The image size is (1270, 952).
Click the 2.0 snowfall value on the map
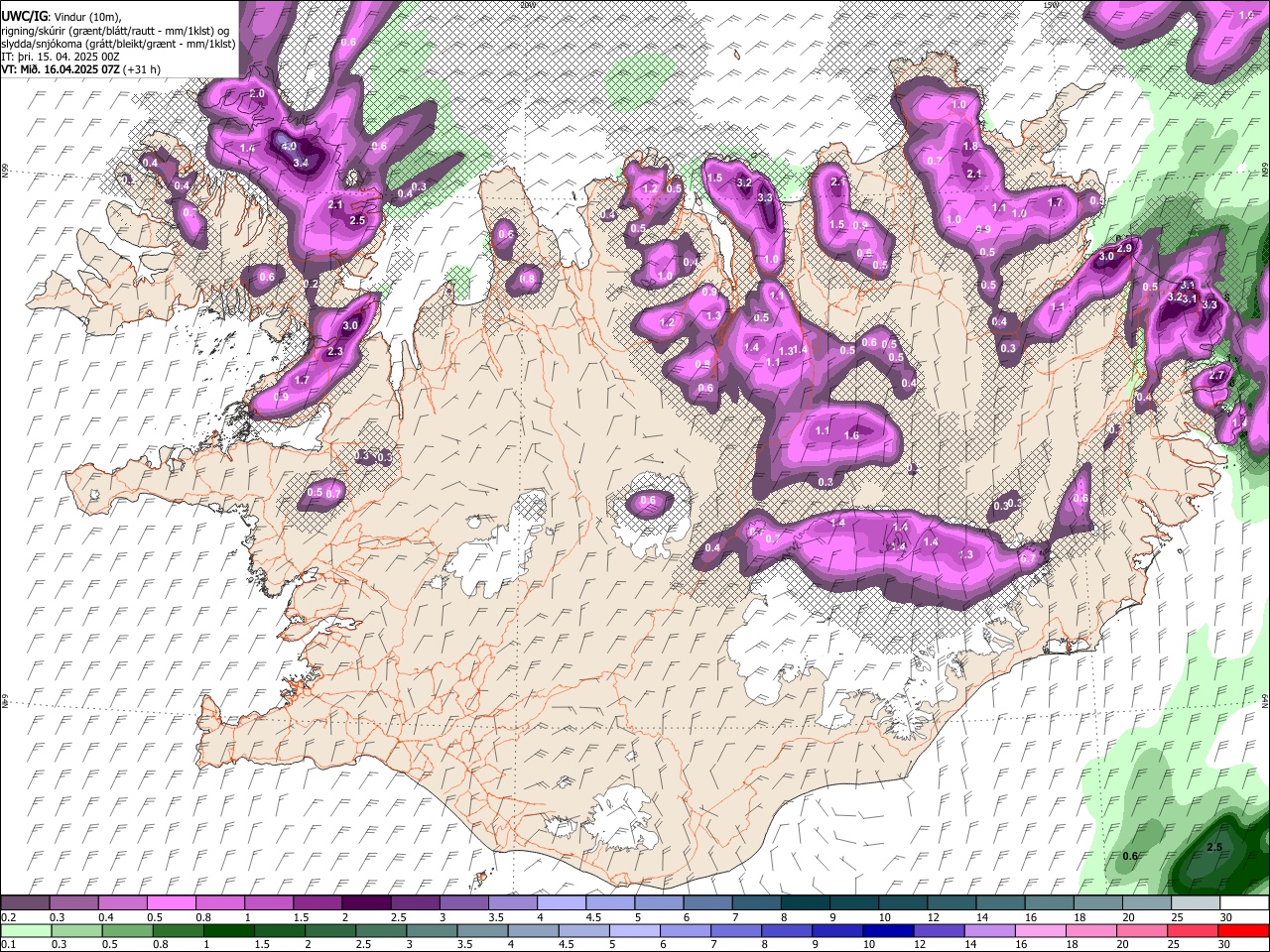click(257, 93)
